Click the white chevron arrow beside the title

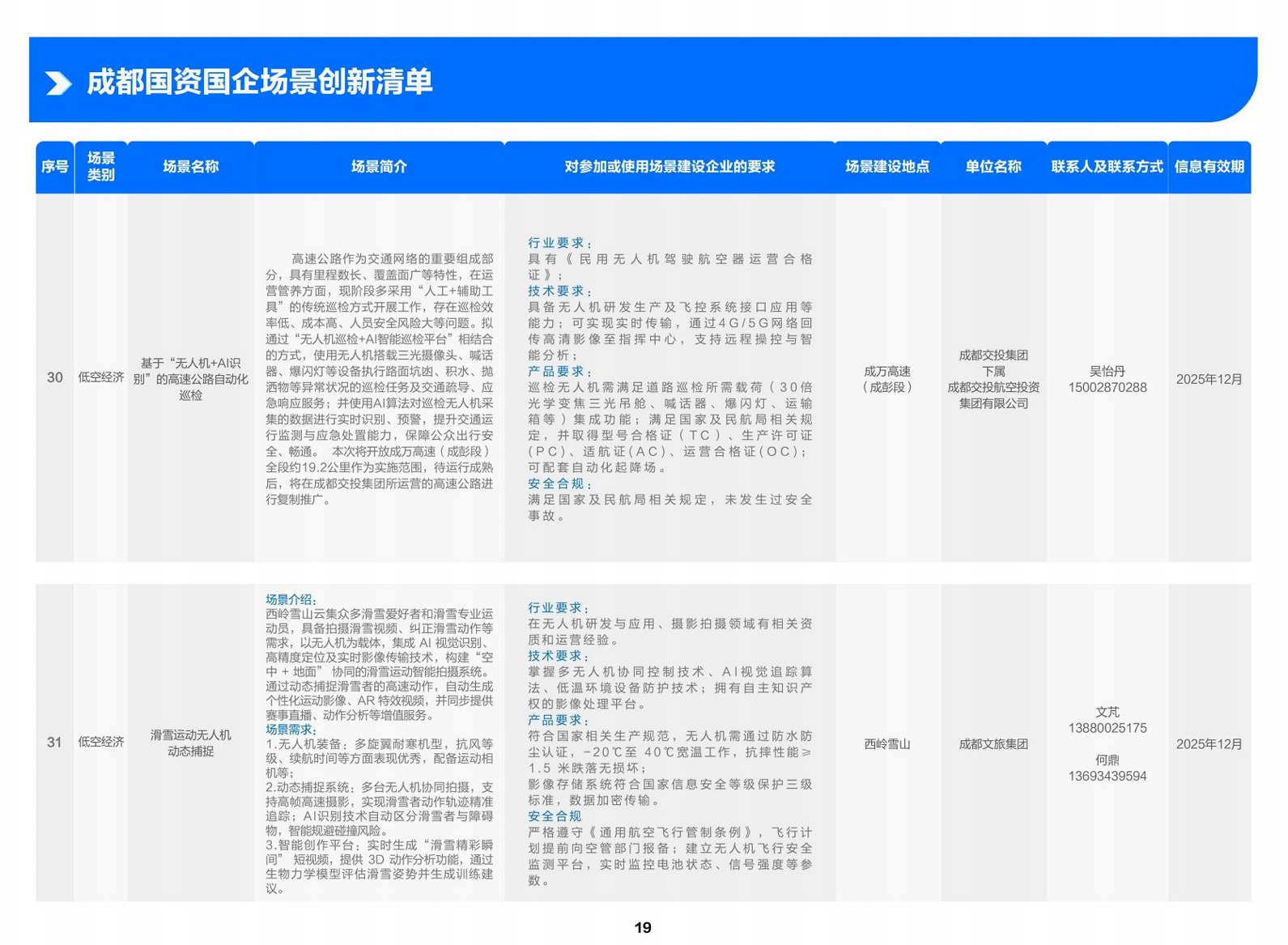58,83
